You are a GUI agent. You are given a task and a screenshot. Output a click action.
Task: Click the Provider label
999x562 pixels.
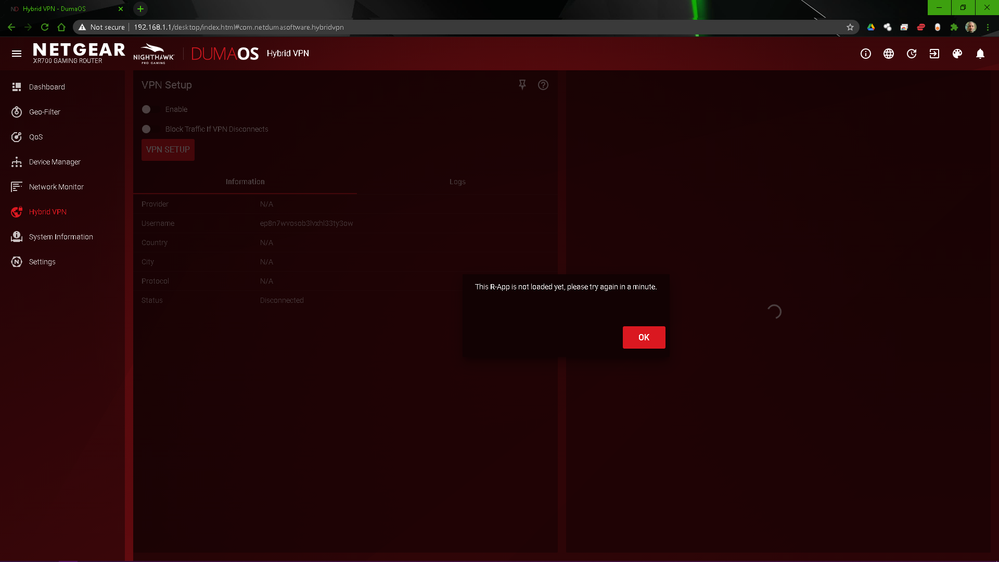pyautogui.click(x=155, y=204)
